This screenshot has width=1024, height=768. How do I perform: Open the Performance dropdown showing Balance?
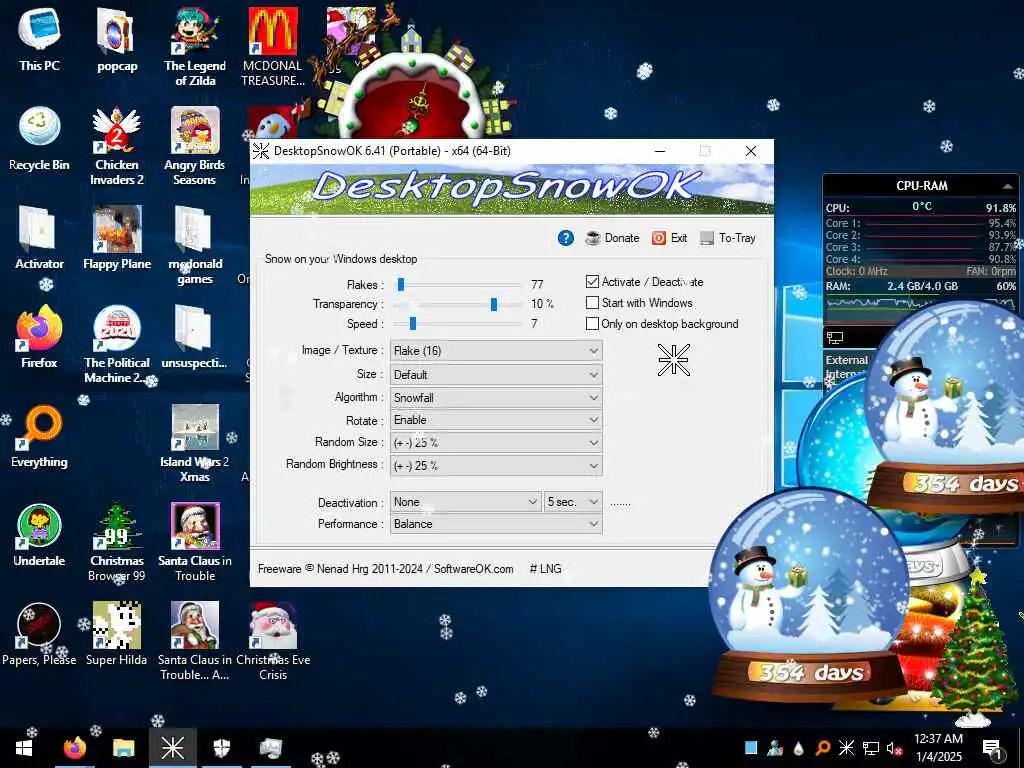click(496, 524)
